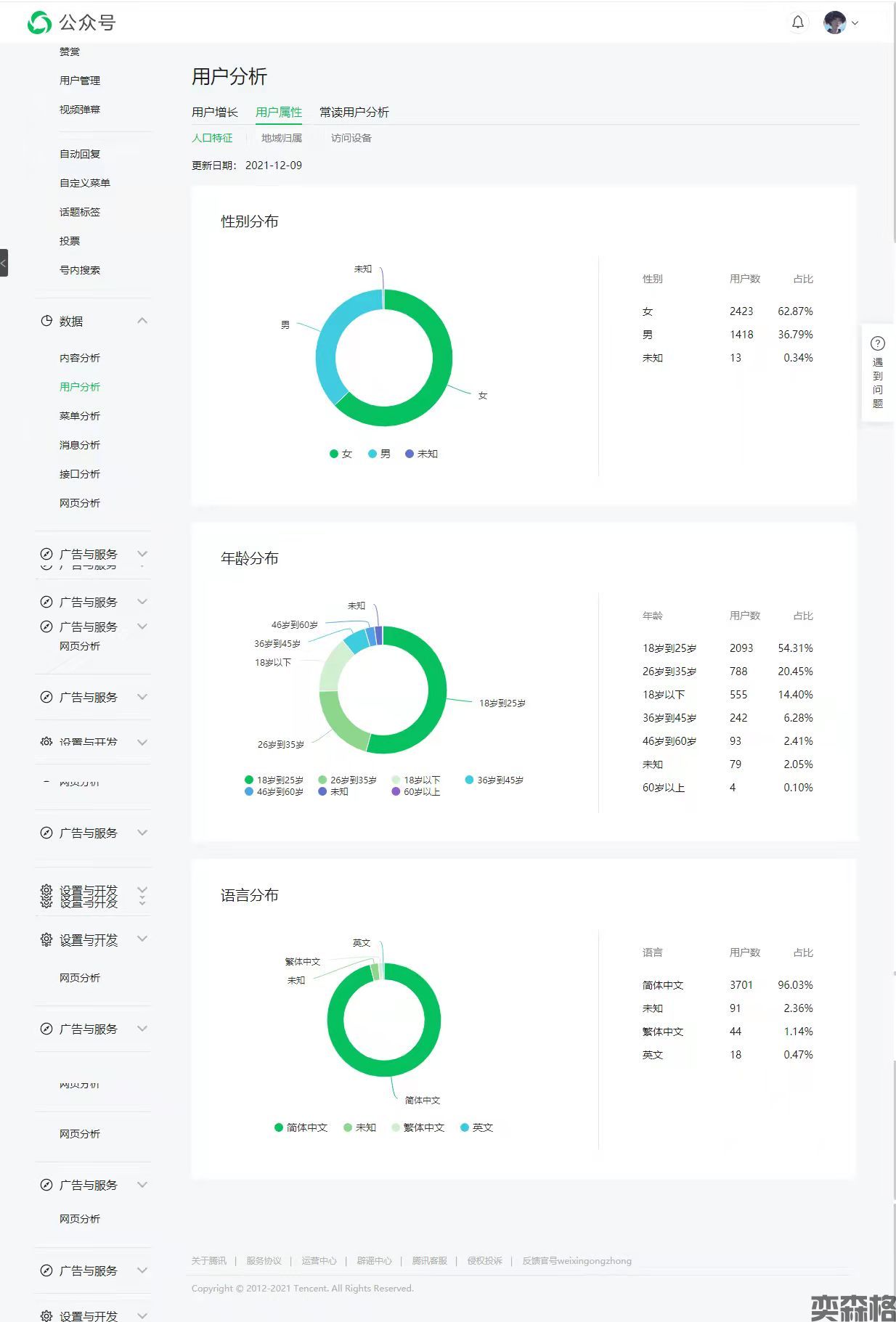Collapse the 数据 section chevron
This screenshot has width=896, height=1322.
point(142,321)
